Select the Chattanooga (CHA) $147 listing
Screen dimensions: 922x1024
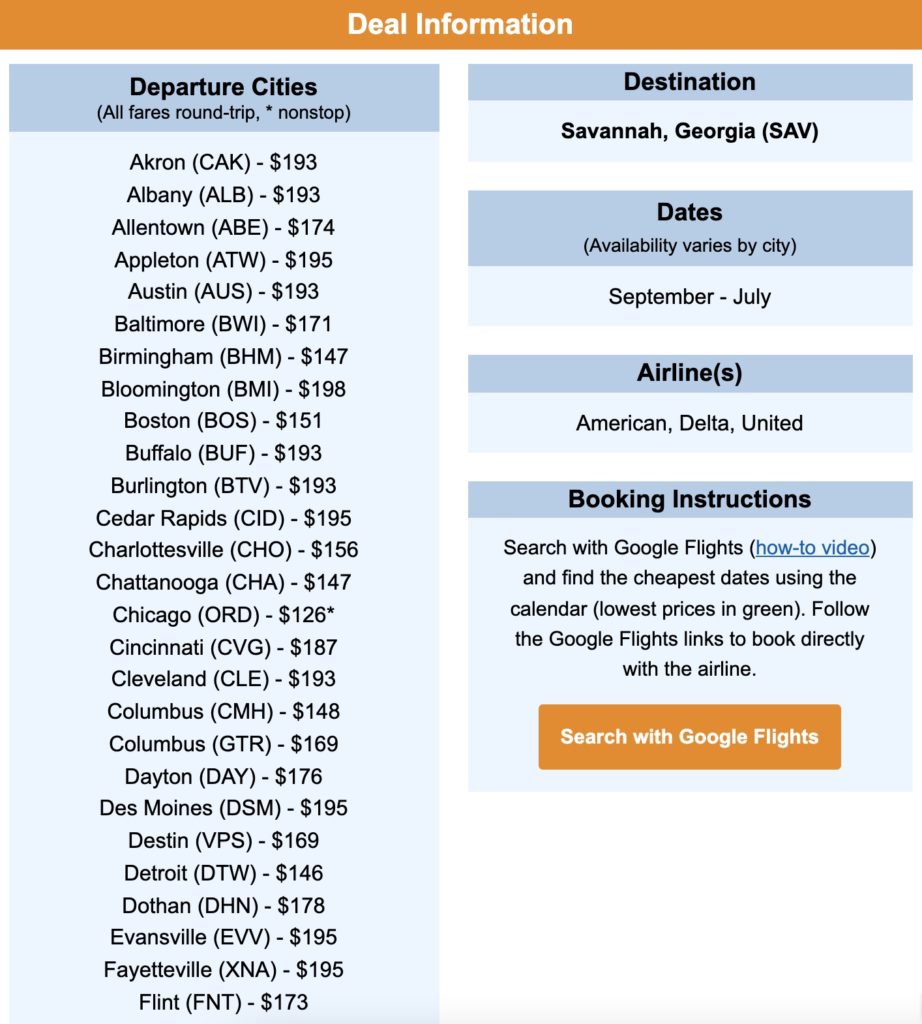224,582
